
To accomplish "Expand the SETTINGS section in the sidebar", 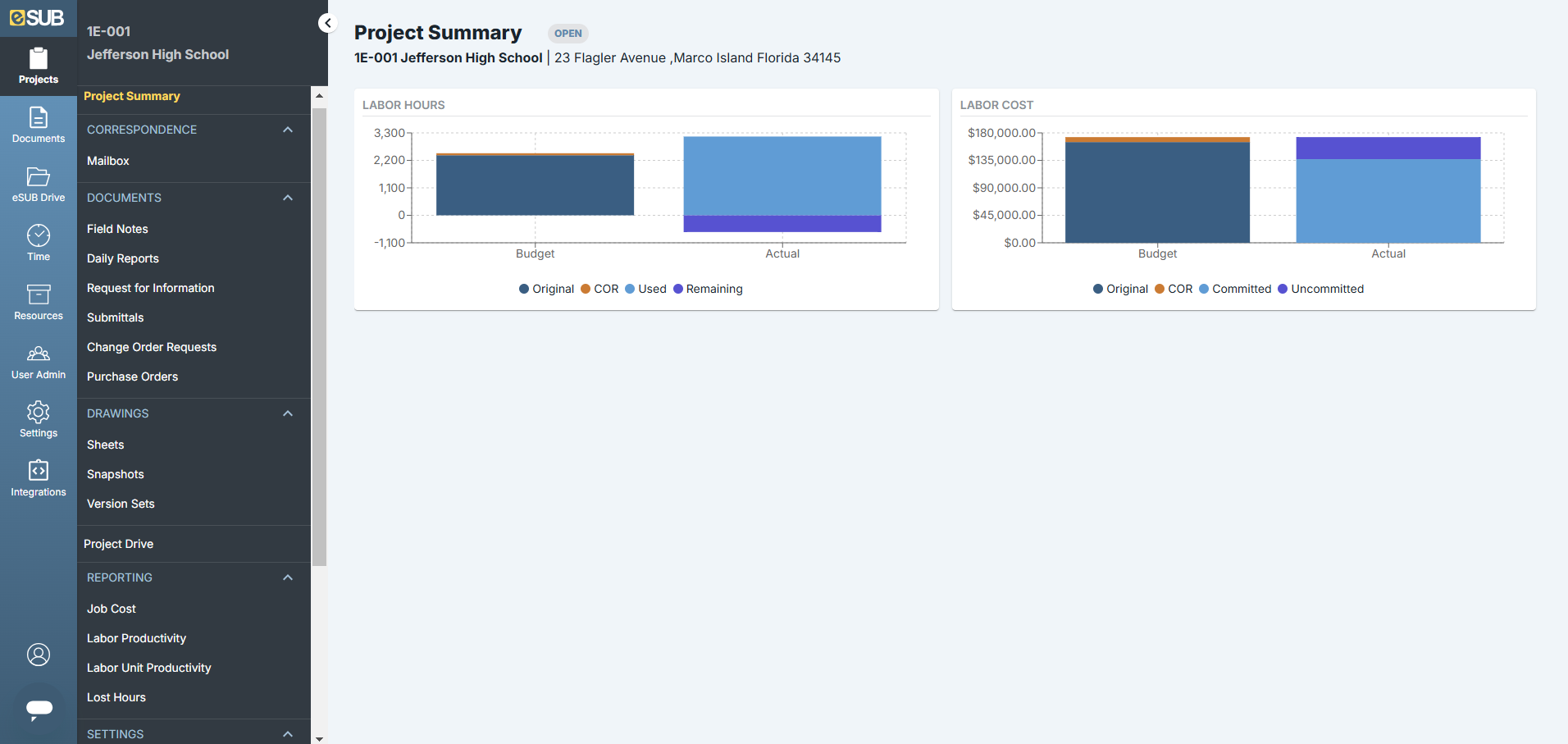I will click(x=288, y=733).
